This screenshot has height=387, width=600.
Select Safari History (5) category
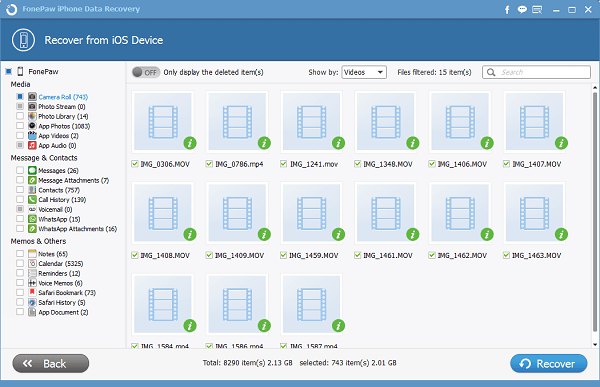pos(62,302)
